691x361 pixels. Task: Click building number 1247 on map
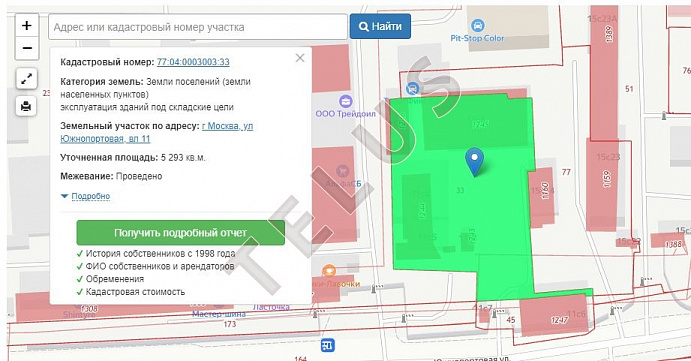[x=559, y=320]
